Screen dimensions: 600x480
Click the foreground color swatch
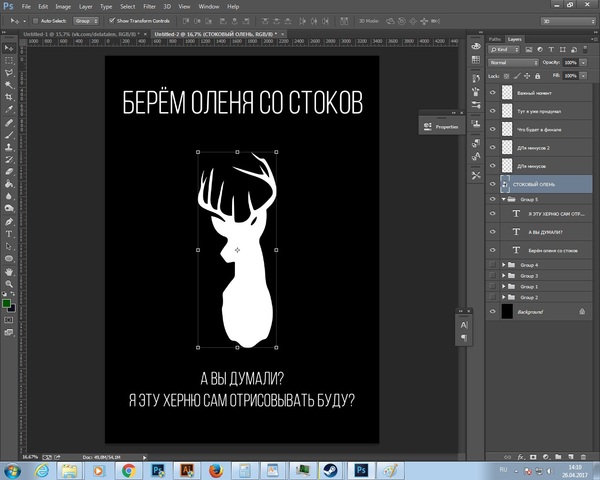tap(7, 303)
